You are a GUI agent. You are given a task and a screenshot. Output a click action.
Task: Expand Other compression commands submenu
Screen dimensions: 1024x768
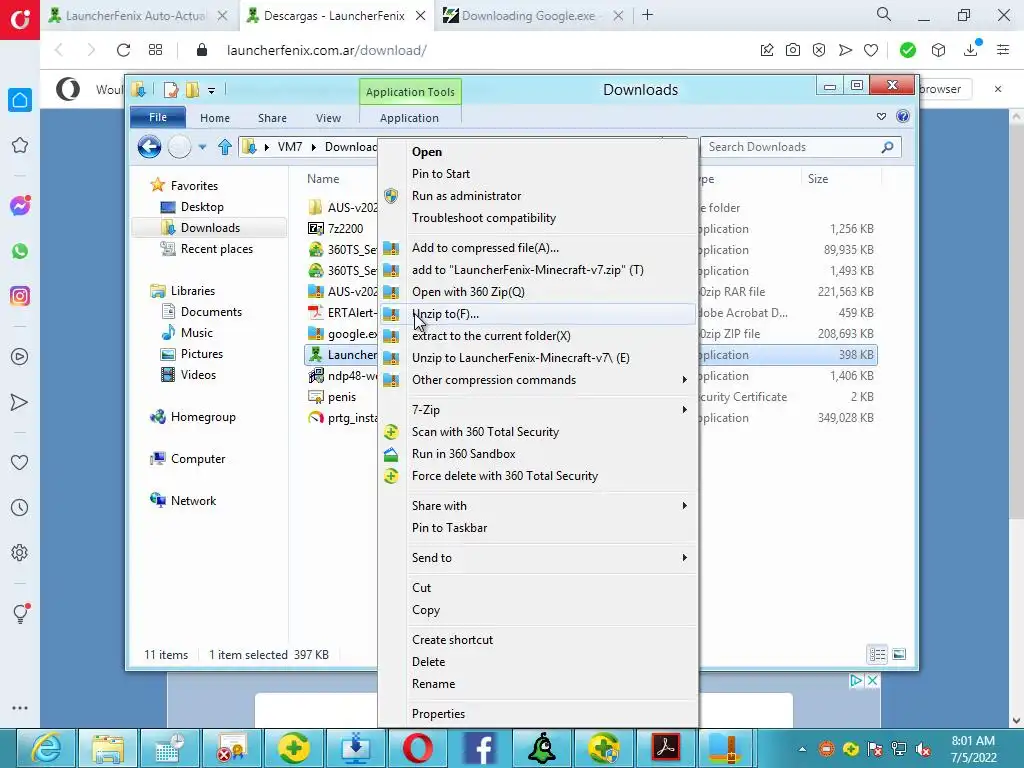(537, 380)
